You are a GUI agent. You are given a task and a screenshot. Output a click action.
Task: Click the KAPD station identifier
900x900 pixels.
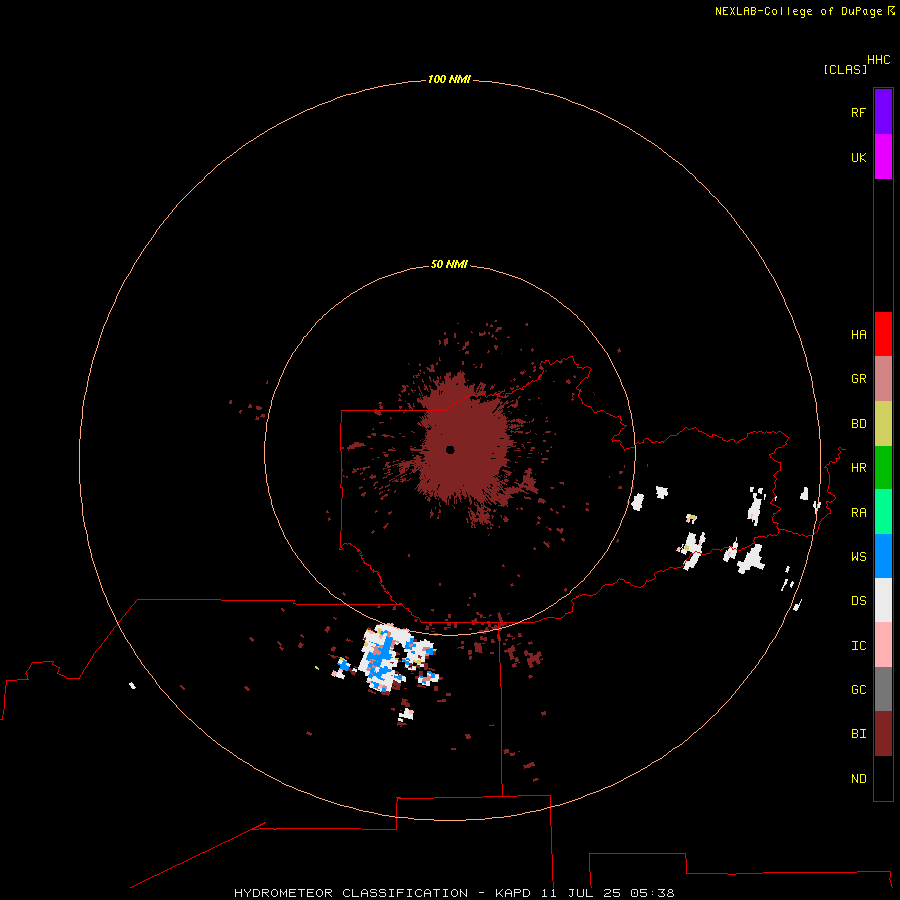(514, 893)
